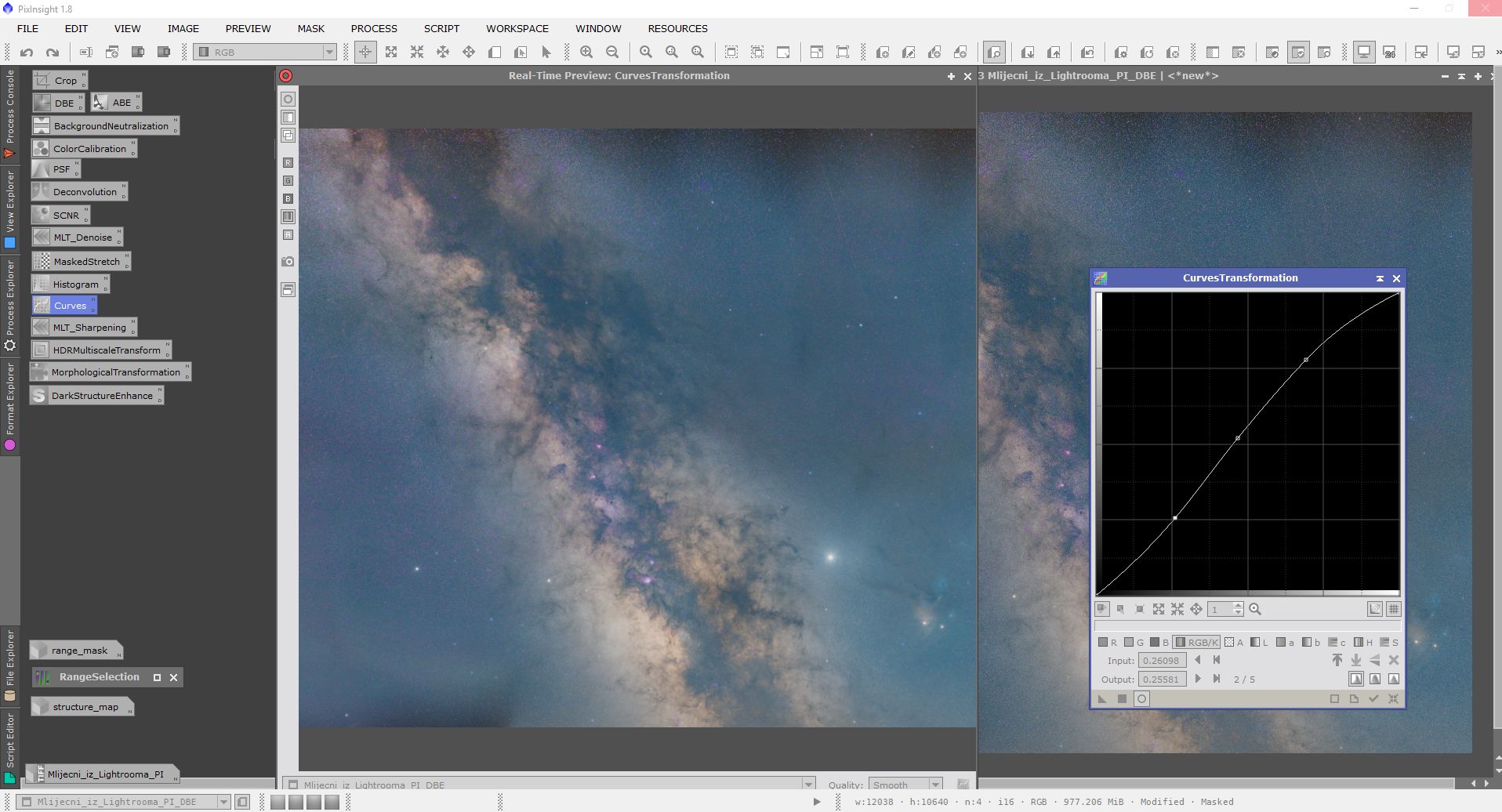1502x812 pixels.
Task: Expand the Mlijecni_iz_Lightrooma_PI_DBE view selector
Action: tap(223, 802)
